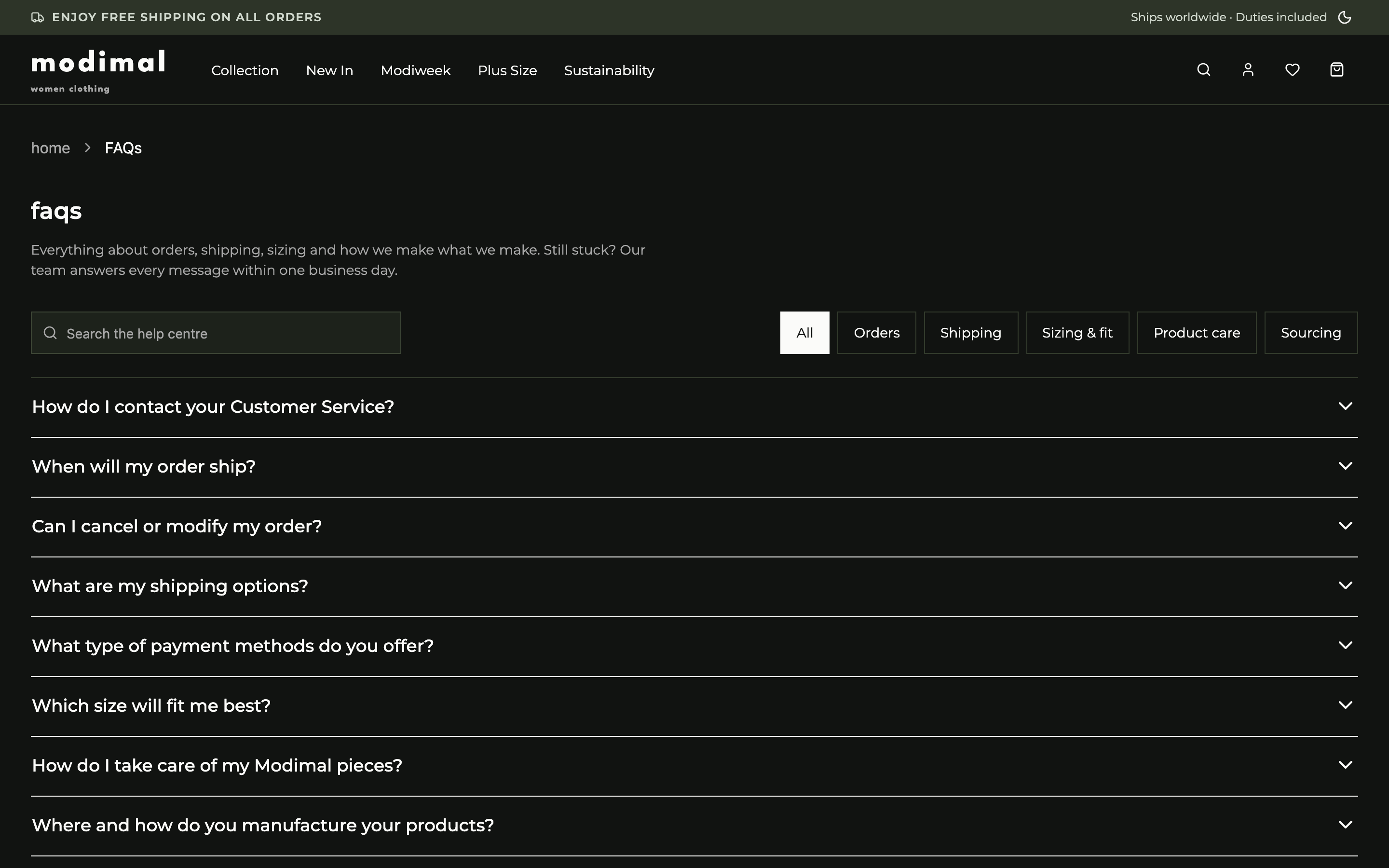
Task: Expand the payment methods question
Action: 694,646
